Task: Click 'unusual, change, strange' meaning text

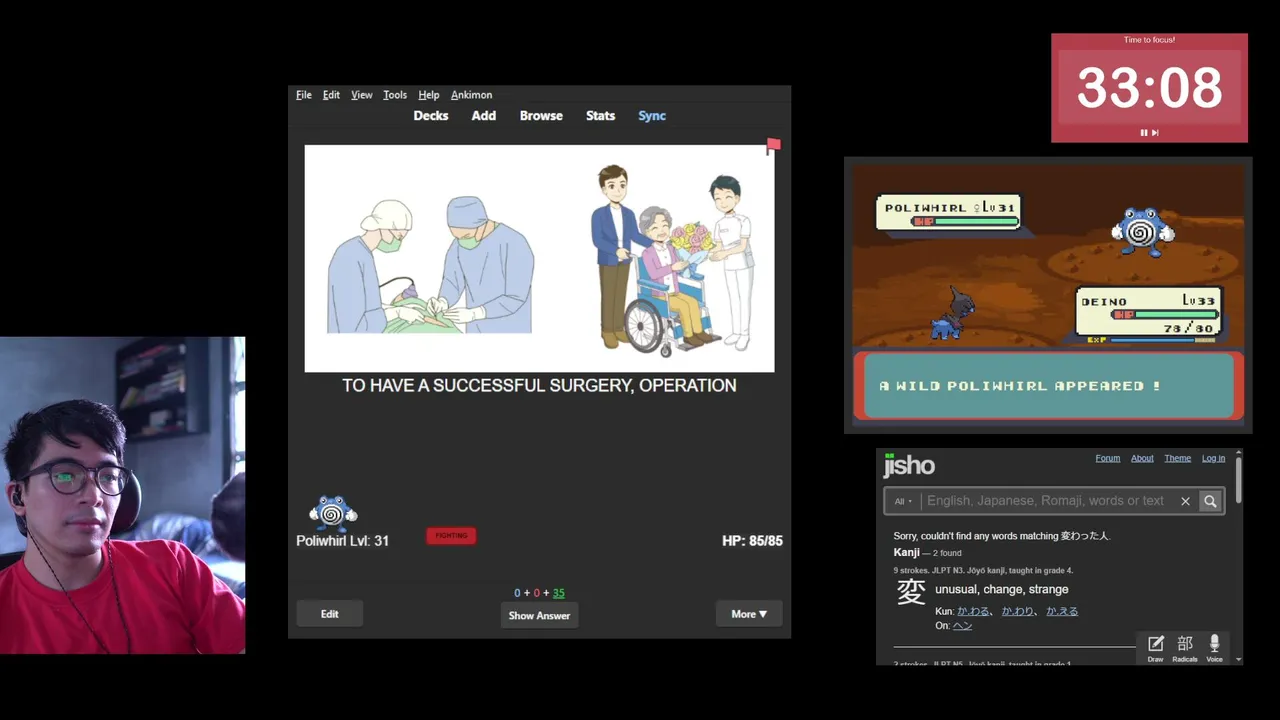Action: (x=1001, y=589)
